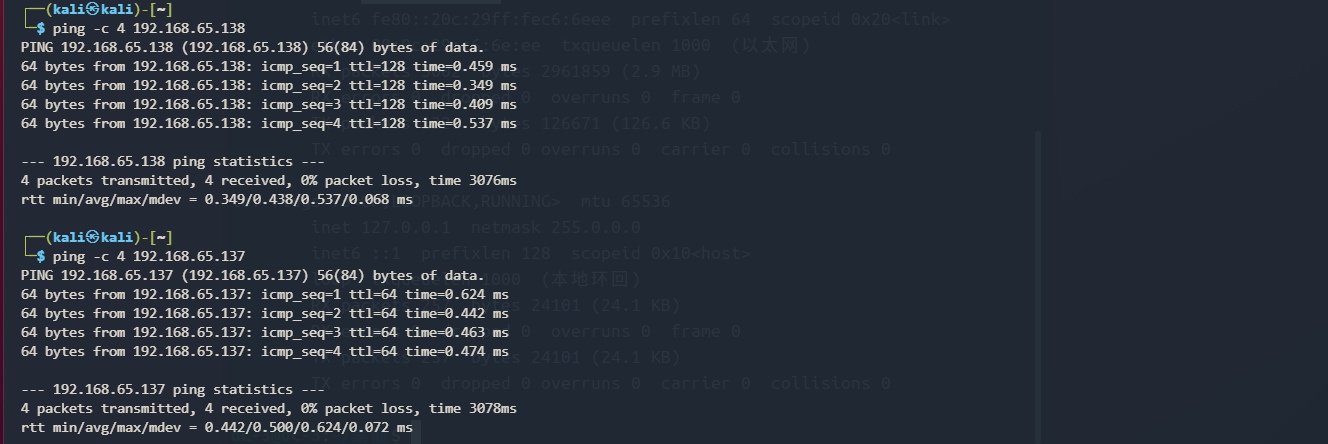Click the reply line showing time=0.537 ms

[268, 123]
